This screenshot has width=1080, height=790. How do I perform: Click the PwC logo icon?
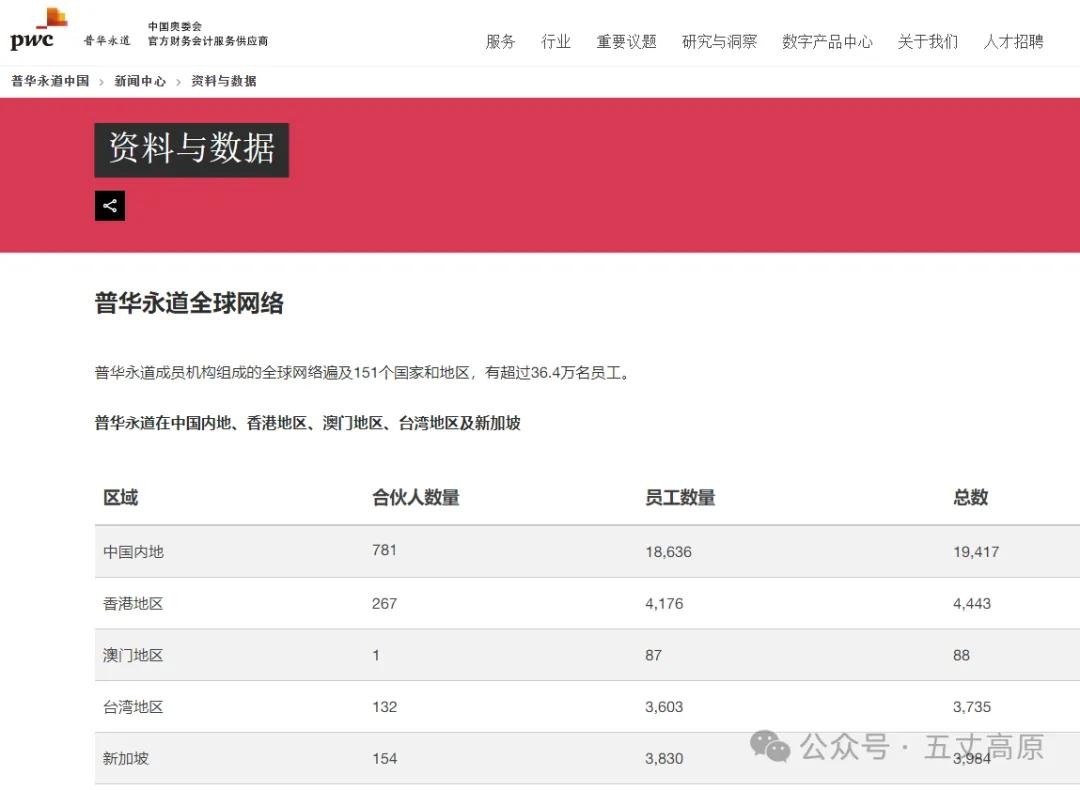pyautogui.click(x=38, y=30)
